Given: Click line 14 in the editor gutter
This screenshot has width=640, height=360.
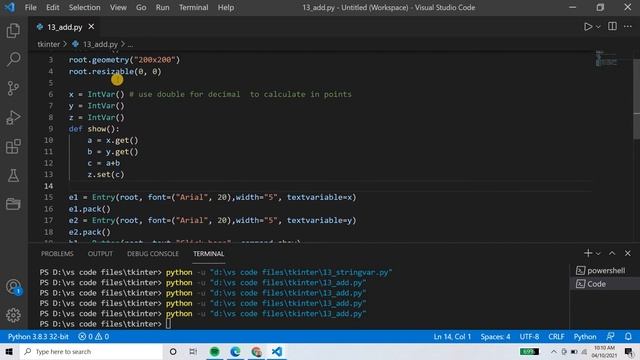Looking at the screenshot, I should coord(49,186).
